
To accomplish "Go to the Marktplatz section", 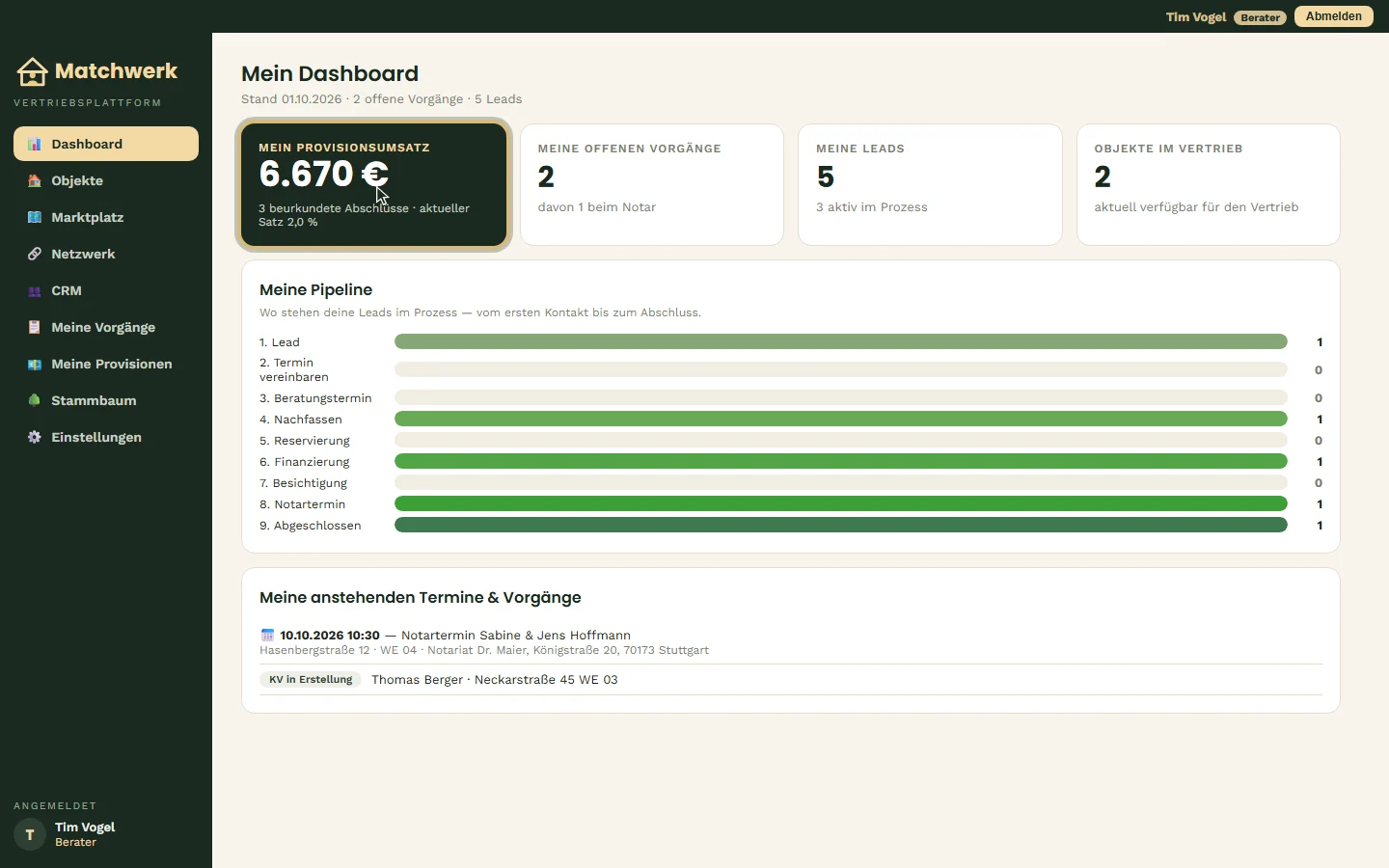I will (106, 217).
